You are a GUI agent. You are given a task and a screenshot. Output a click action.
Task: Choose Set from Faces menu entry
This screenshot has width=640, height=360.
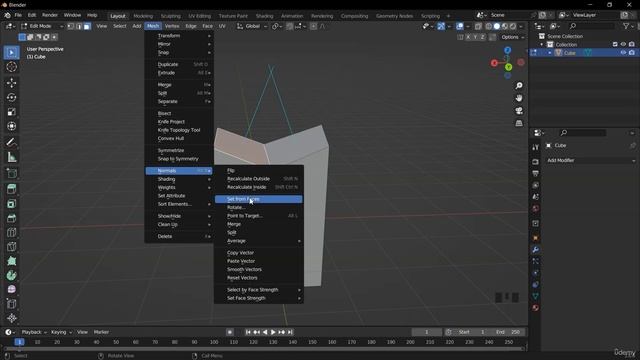coord(259,199)
